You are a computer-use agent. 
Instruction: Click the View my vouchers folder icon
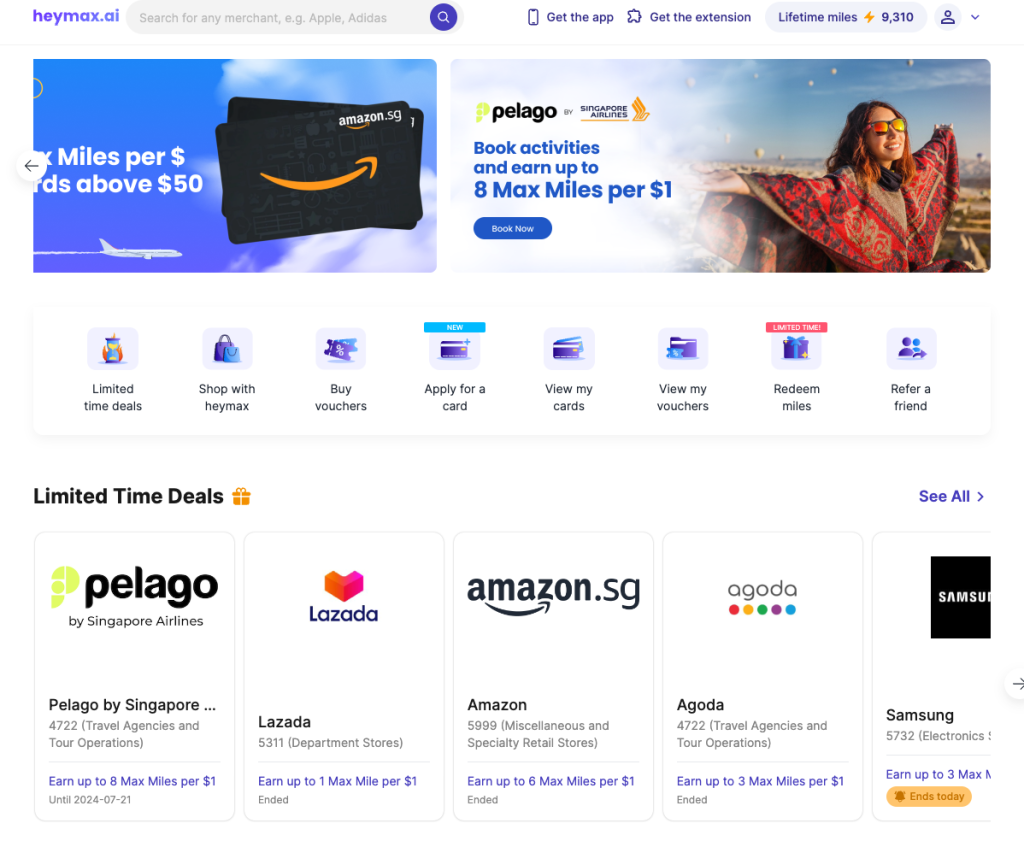click(682, 349)
